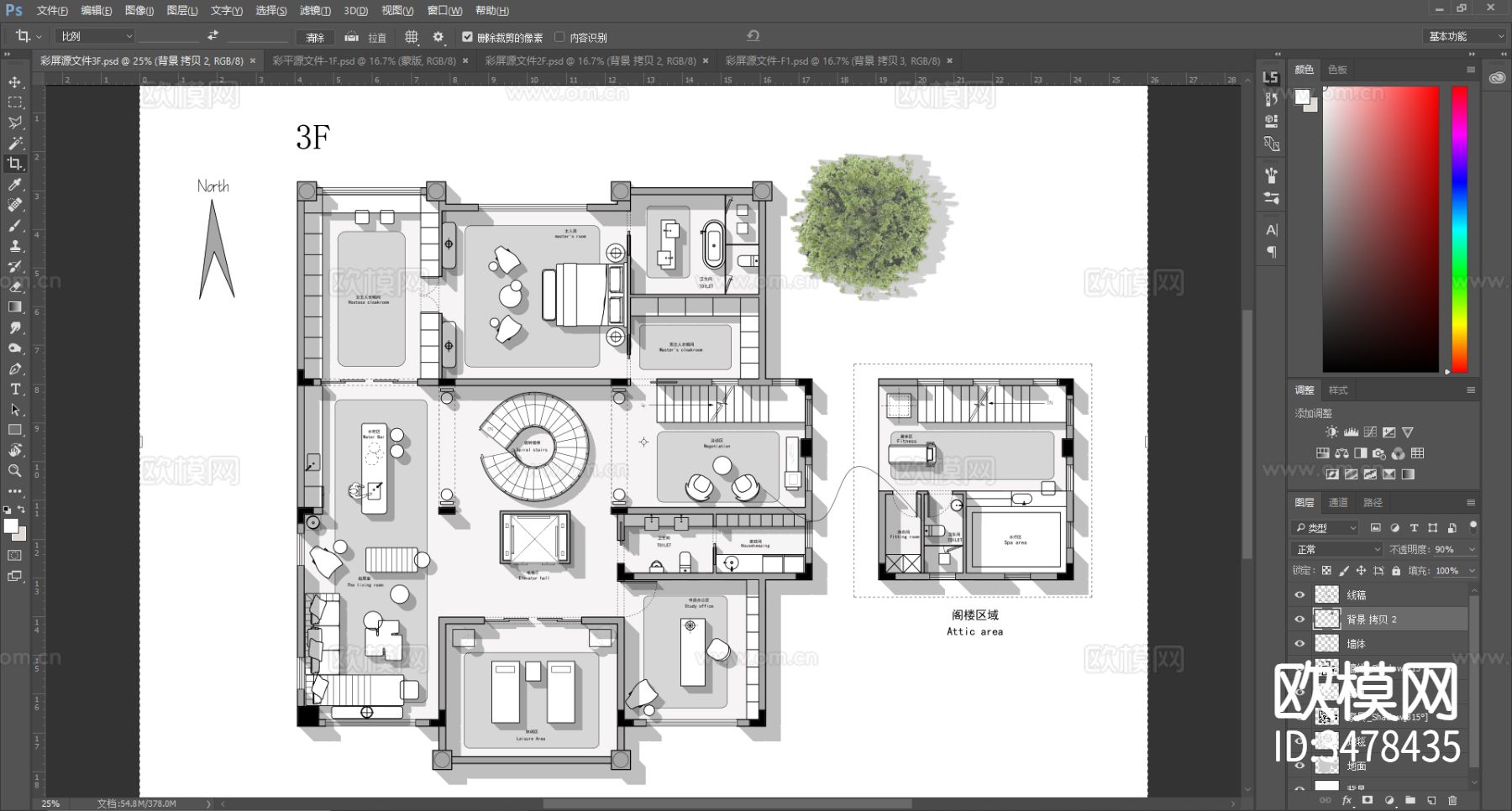Click the 拉直 straighten button

coord(365,37)
